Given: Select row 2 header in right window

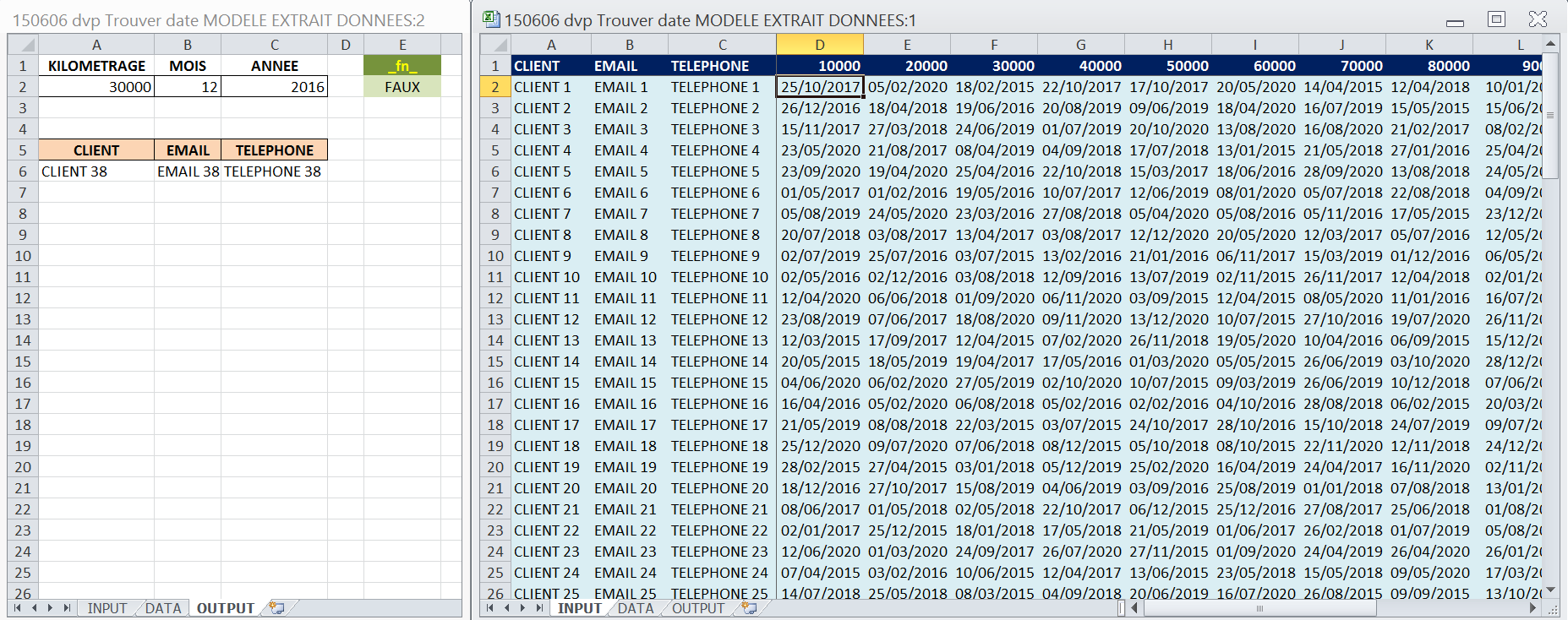Looking at the screenshot, I should pyautogui.click(x=495, y=87).
